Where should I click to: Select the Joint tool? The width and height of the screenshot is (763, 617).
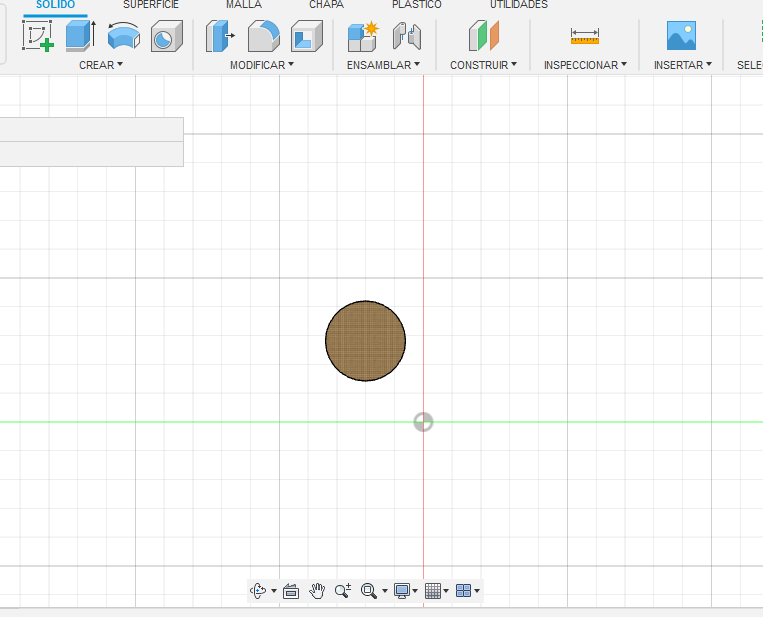pos(407,36)
